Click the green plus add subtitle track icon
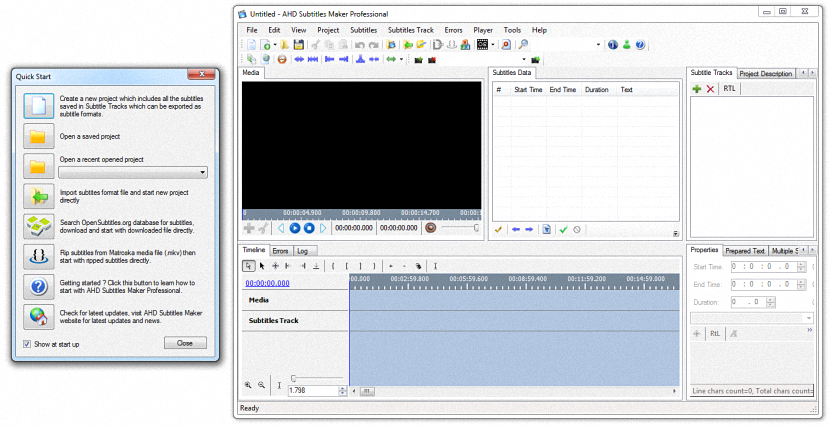830x427 pixels. click(697, 89)
